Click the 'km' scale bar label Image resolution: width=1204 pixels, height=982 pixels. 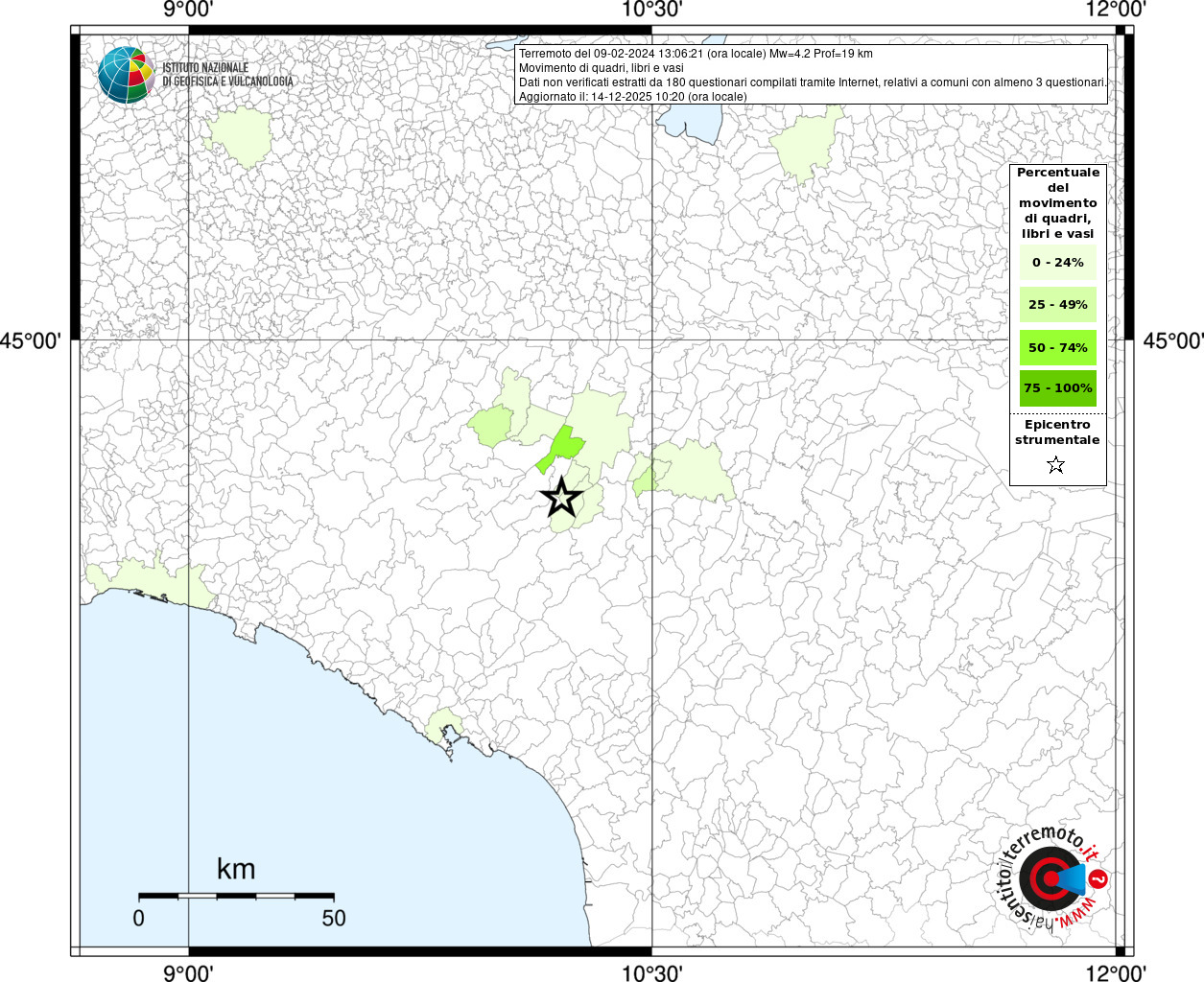[236, 869]
